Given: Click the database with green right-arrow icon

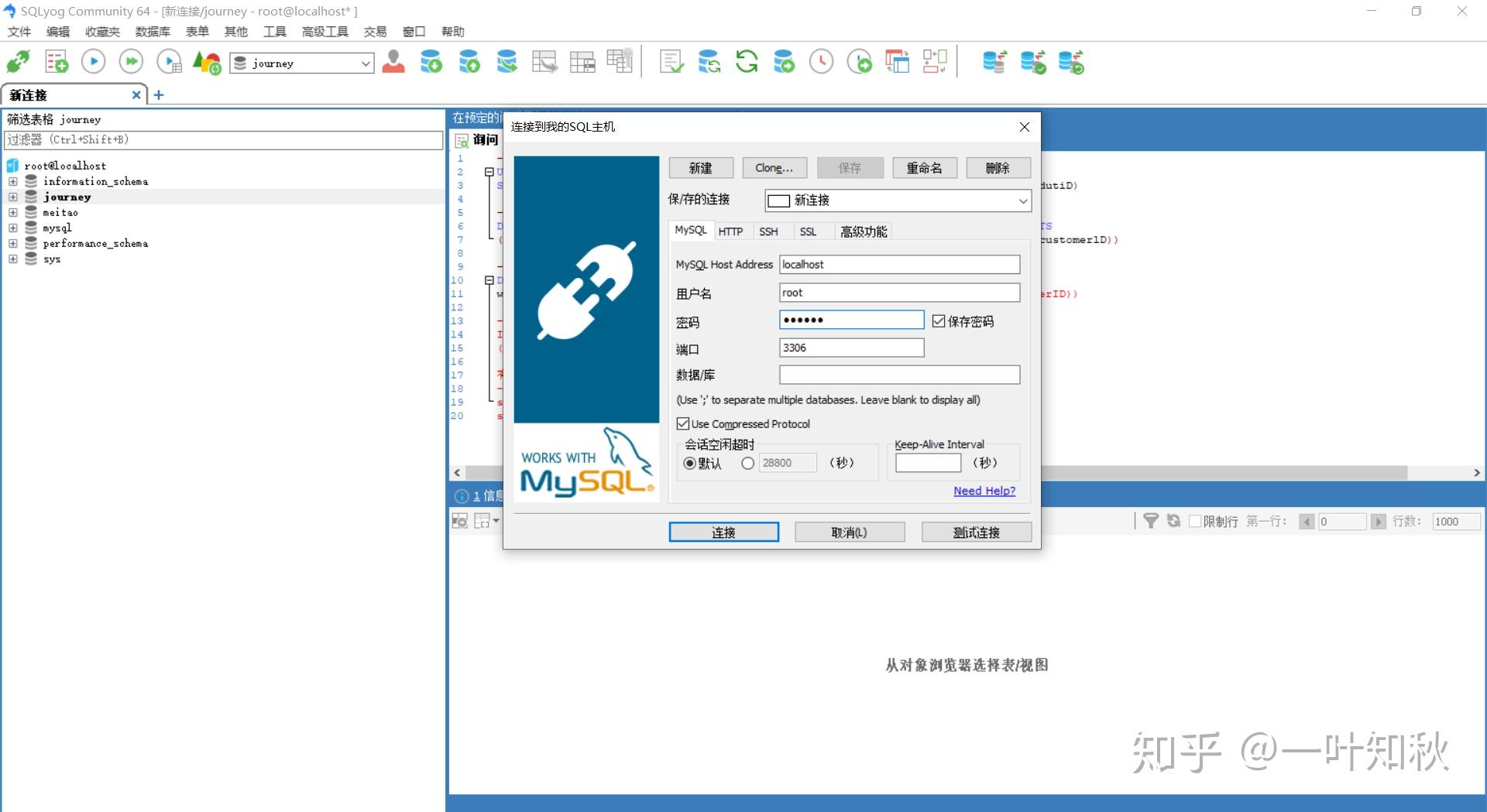Looking at the screenshot, I should tap(784, 62).
